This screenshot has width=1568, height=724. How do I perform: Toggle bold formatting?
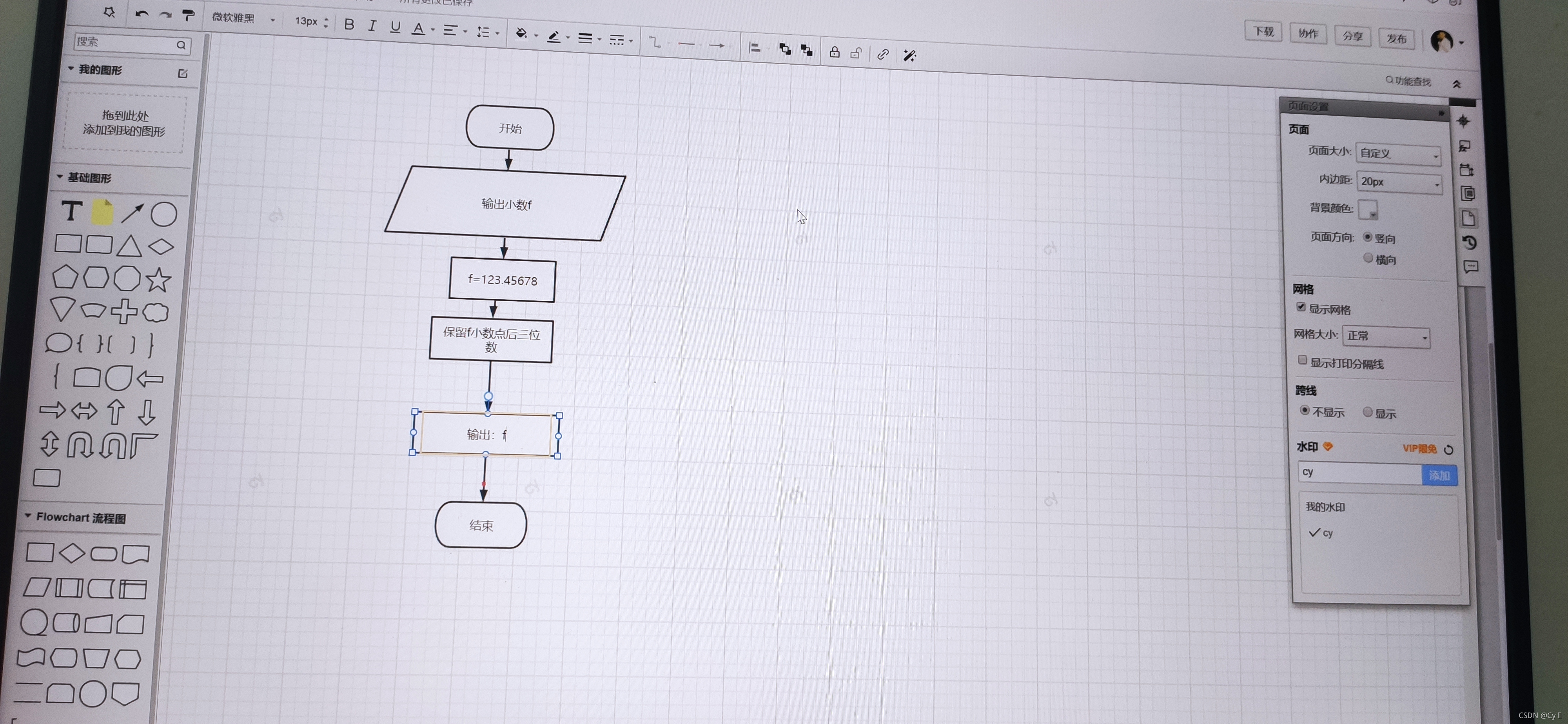click(x=349, y=24)
